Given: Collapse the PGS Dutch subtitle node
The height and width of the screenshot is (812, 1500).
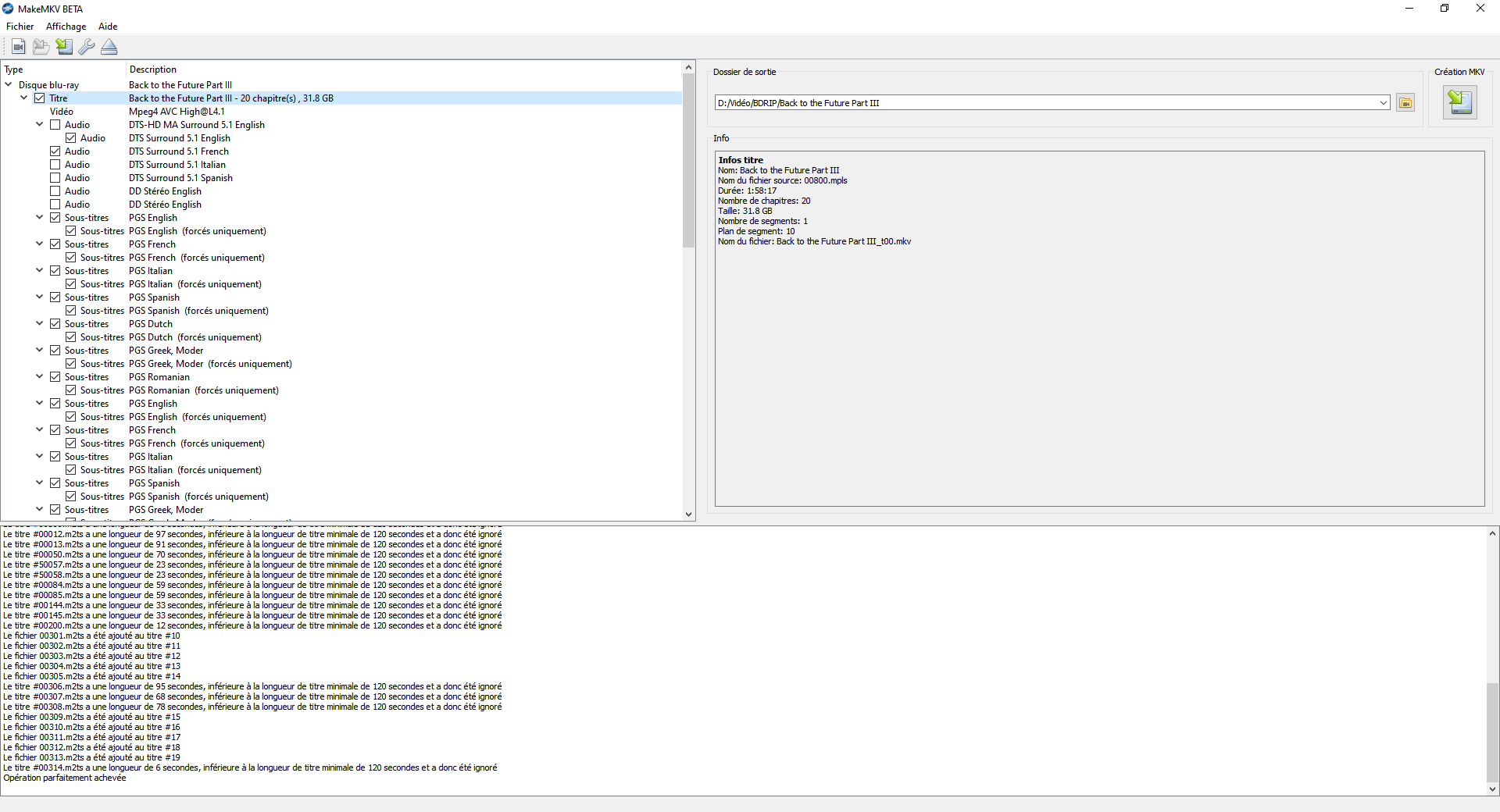Looking at the screenshot, I should (39, 323).
